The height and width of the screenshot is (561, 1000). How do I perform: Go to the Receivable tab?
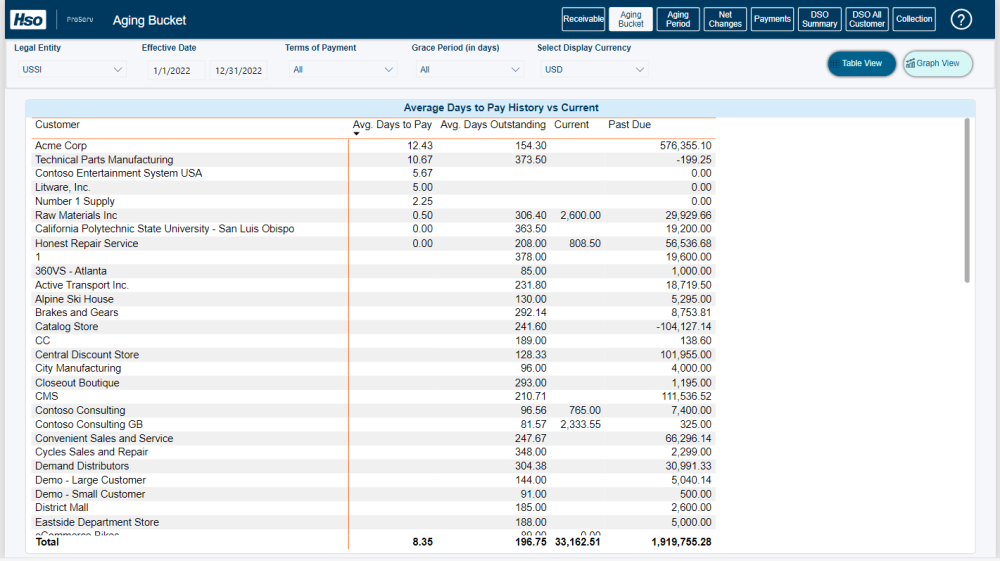(x=583, y=19)
